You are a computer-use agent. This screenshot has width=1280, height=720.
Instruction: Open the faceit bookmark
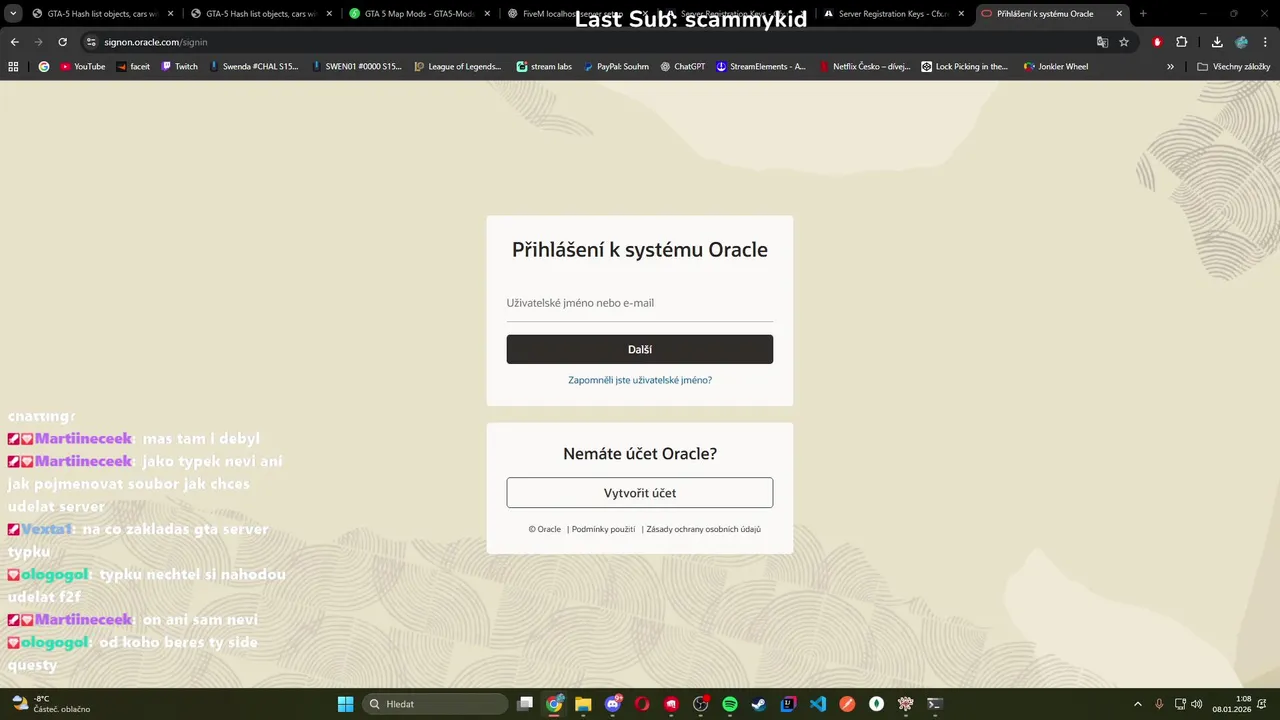133,66
